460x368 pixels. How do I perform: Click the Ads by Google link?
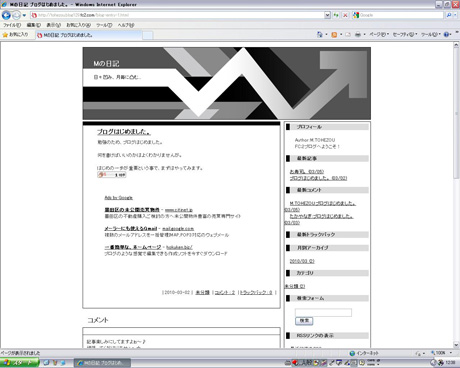(119, 198)
